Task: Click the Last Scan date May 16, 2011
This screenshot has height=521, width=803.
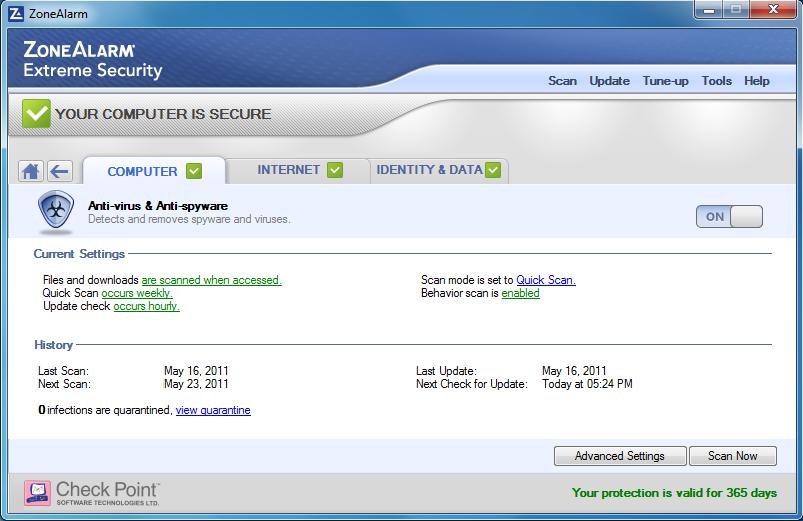Action: click(196, 371)
